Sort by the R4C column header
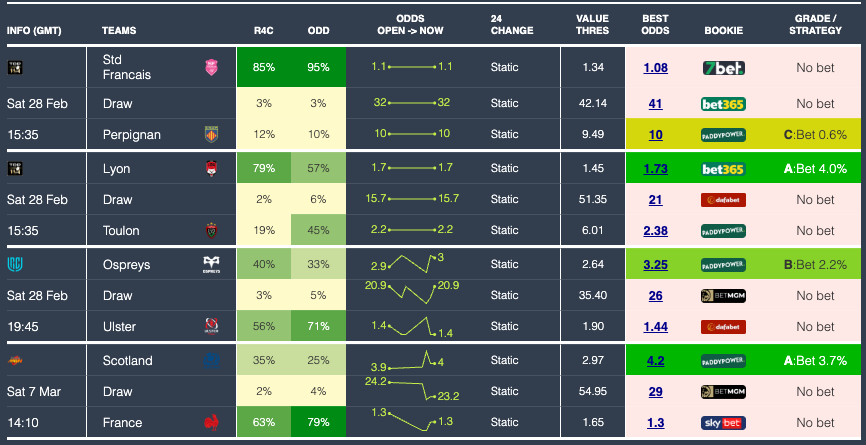Image resolution: width=866 pixels, height=445 pixels. (264, 31)
